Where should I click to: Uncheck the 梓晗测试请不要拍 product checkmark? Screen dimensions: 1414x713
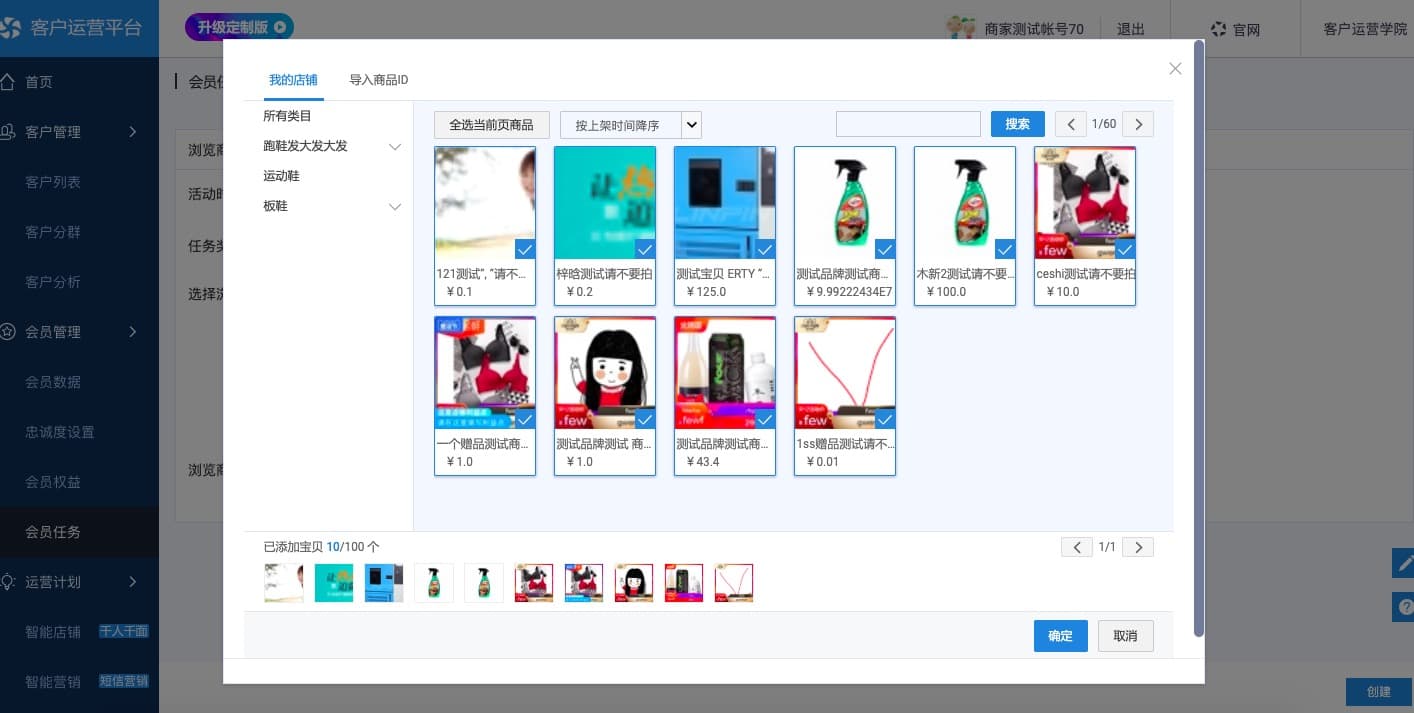point(645,249)
